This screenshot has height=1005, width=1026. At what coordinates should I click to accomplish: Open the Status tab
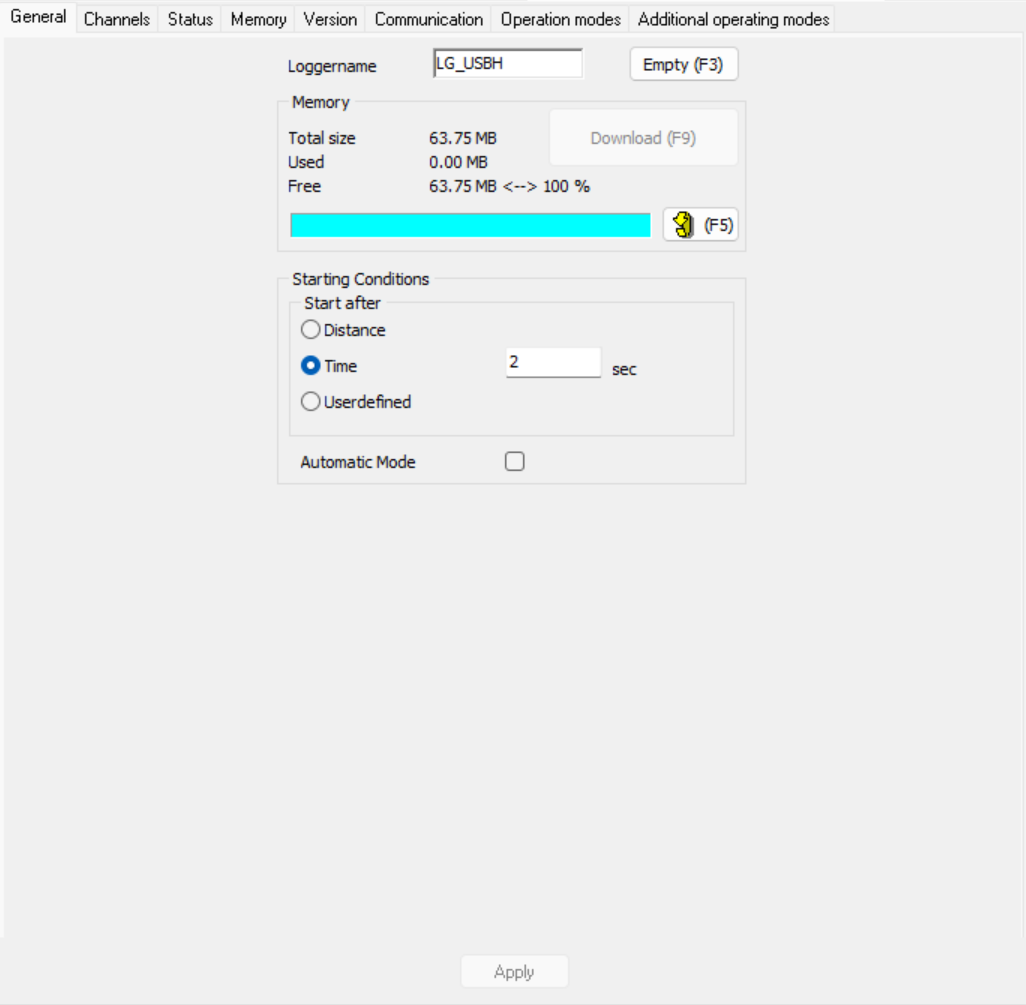click(x=190, y=19)
